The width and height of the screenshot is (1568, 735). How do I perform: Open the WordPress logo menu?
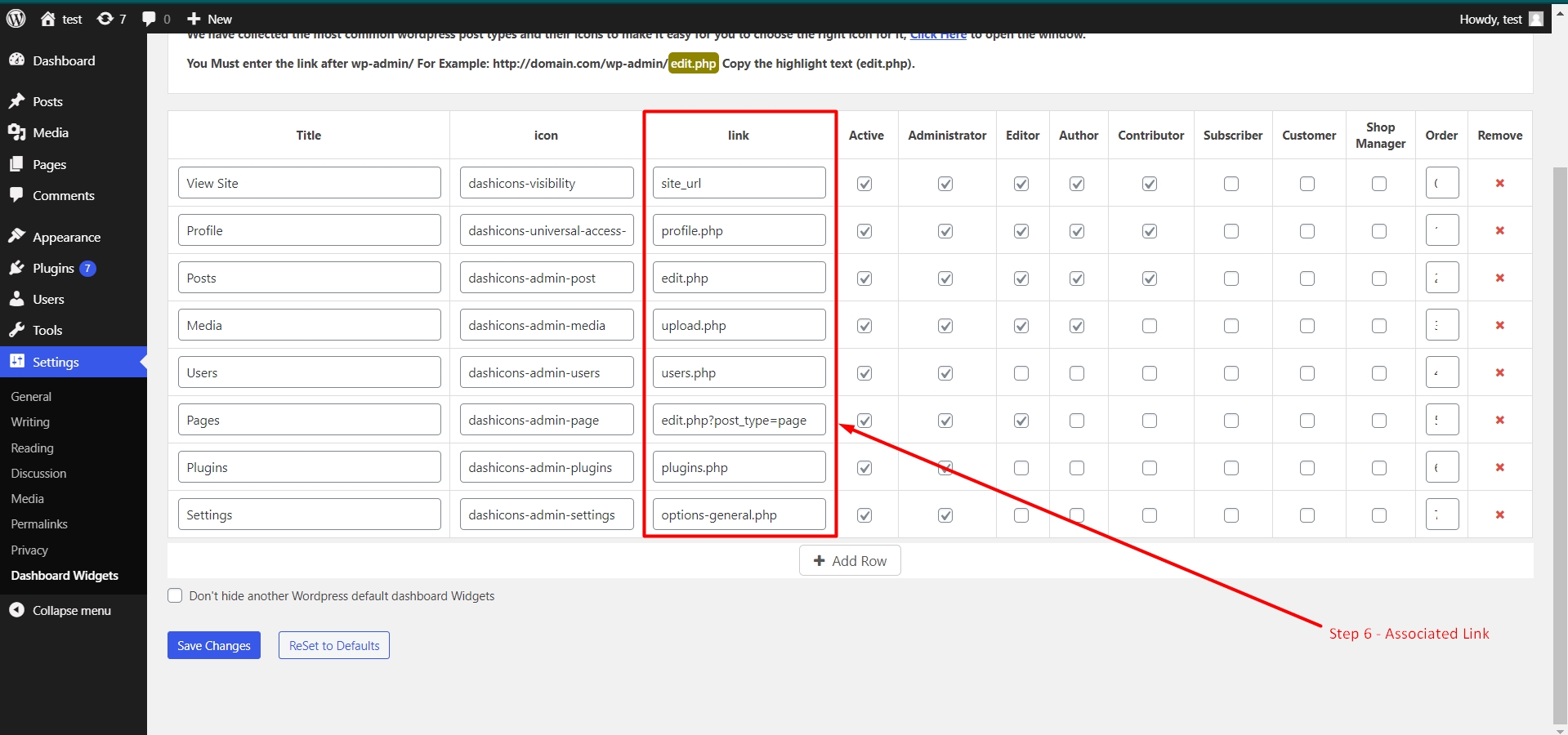click(16, 19)
